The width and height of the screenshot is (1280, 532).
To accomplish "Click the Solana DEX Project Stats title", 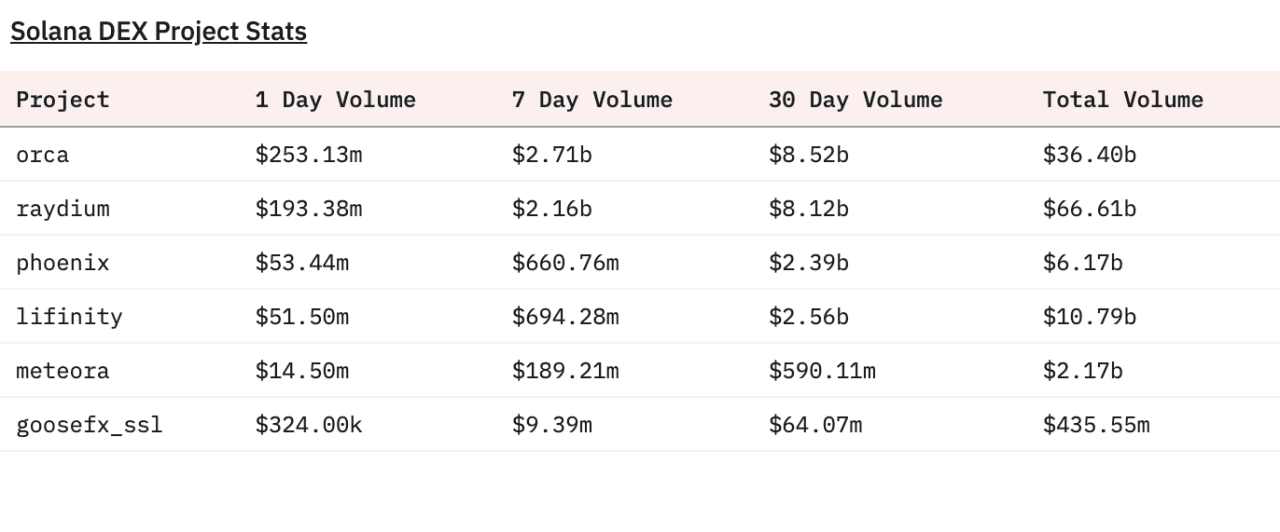I will [158, 32].
